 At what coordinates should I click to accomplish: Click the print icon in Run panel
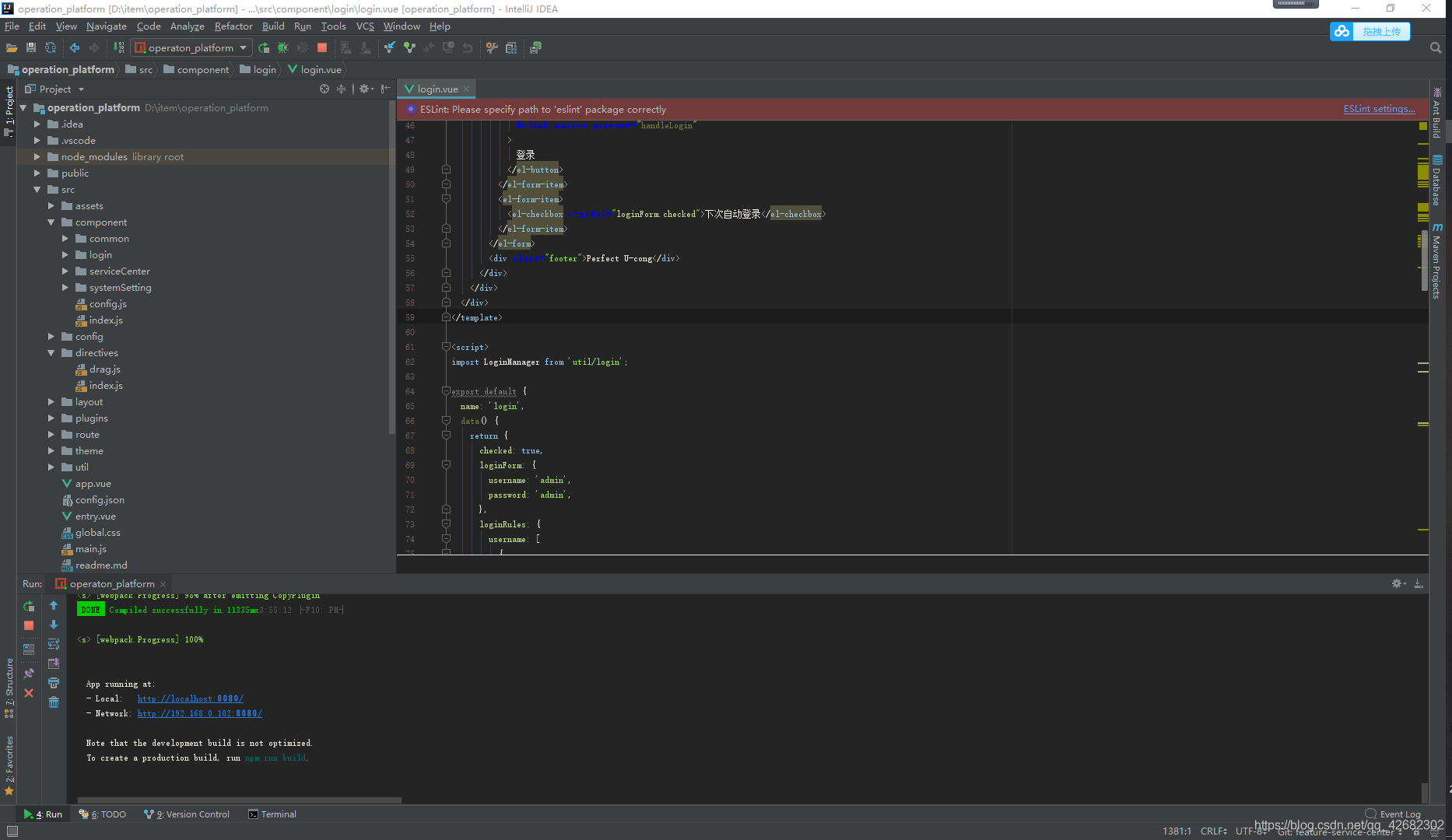(x=54, y=683)
